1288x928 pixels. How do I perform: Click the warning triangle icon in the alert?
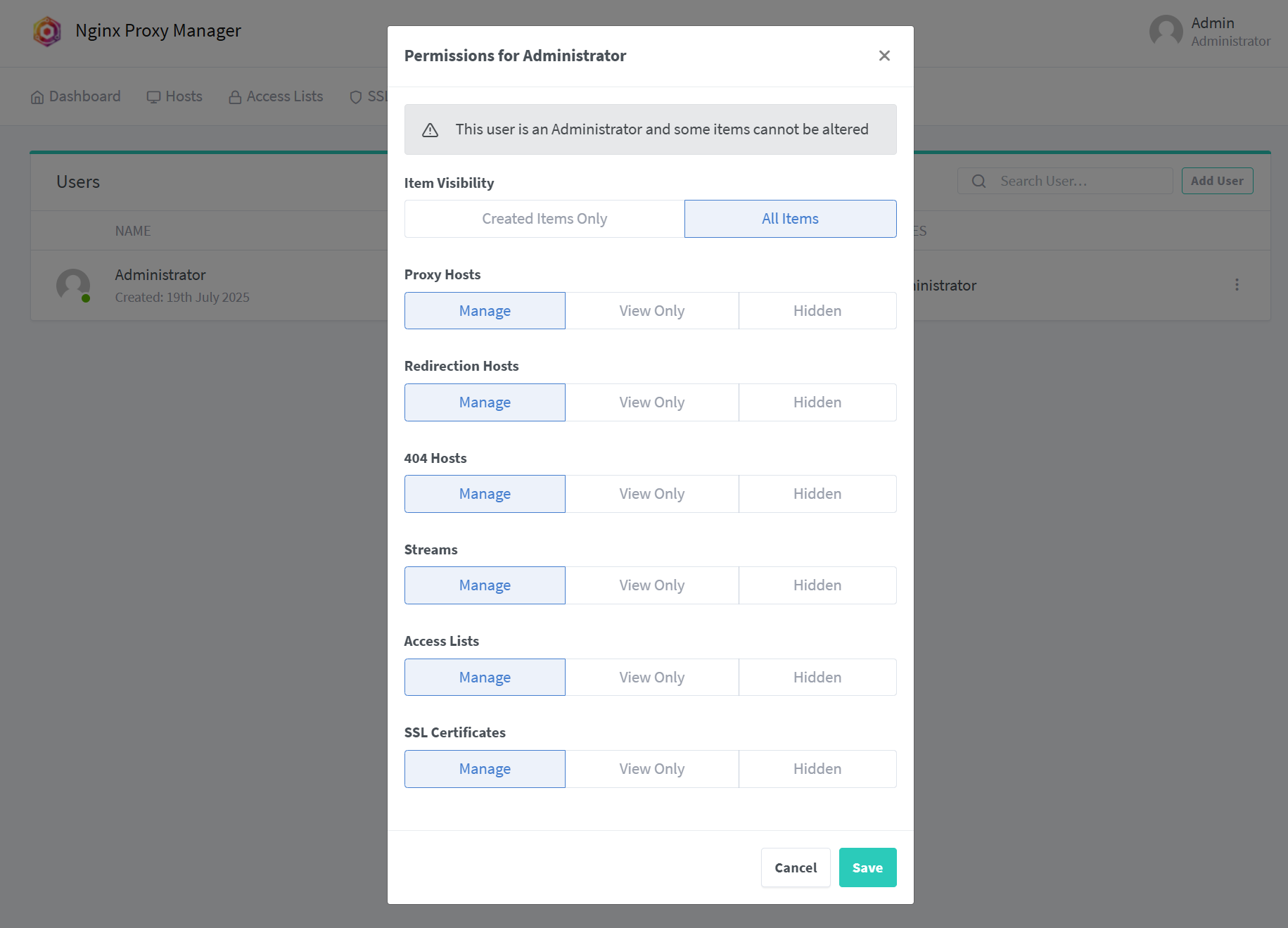[x=430, y=130]
